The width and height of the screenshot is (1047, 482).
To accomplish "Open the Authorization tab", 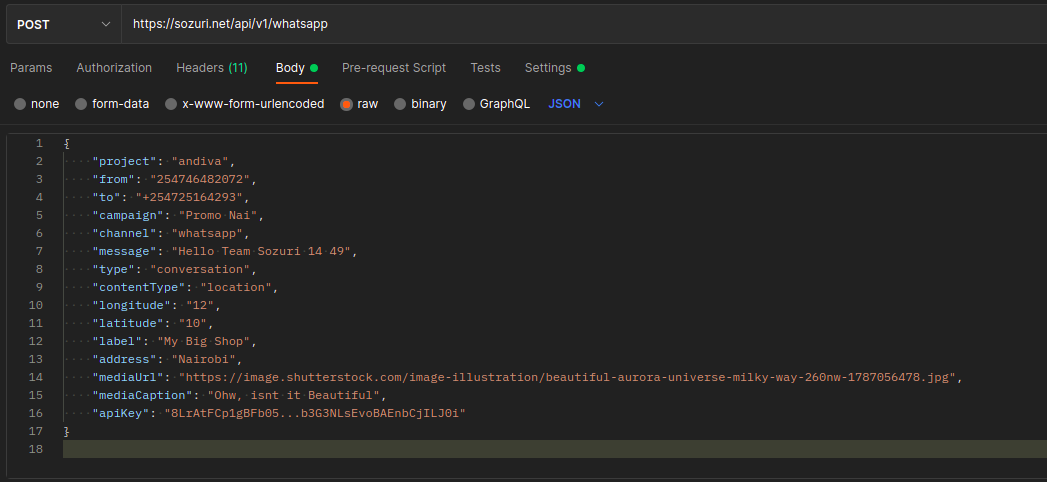I will (114, 68).
